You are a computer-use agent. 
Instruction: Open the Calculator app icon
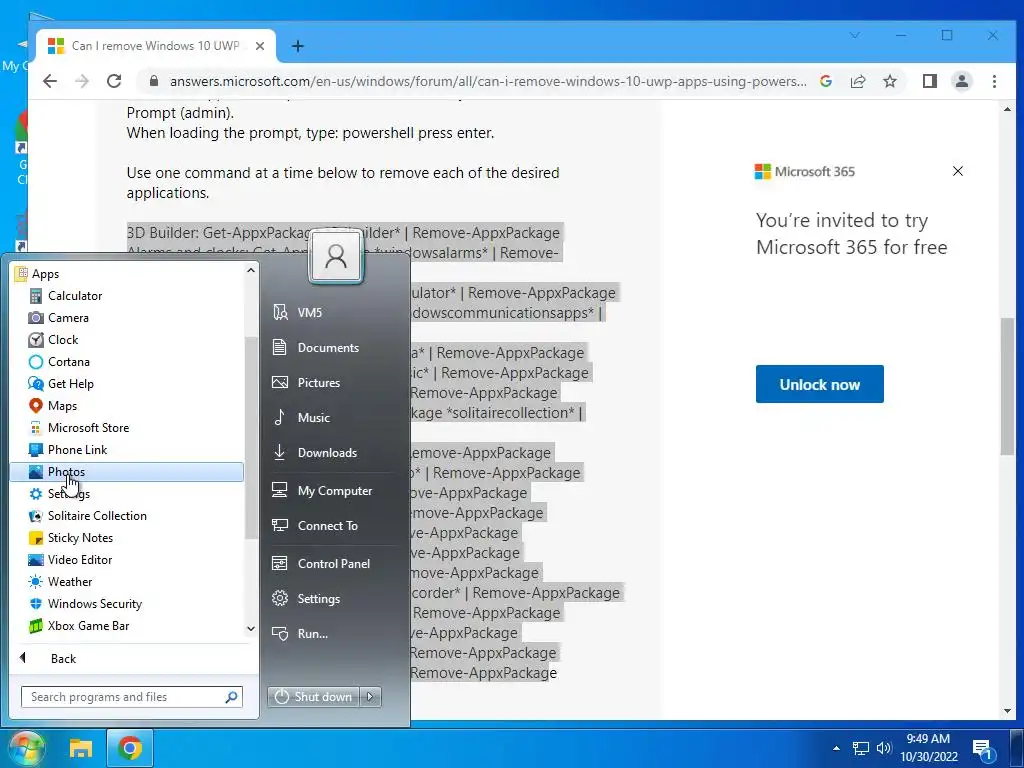[36, 296]
